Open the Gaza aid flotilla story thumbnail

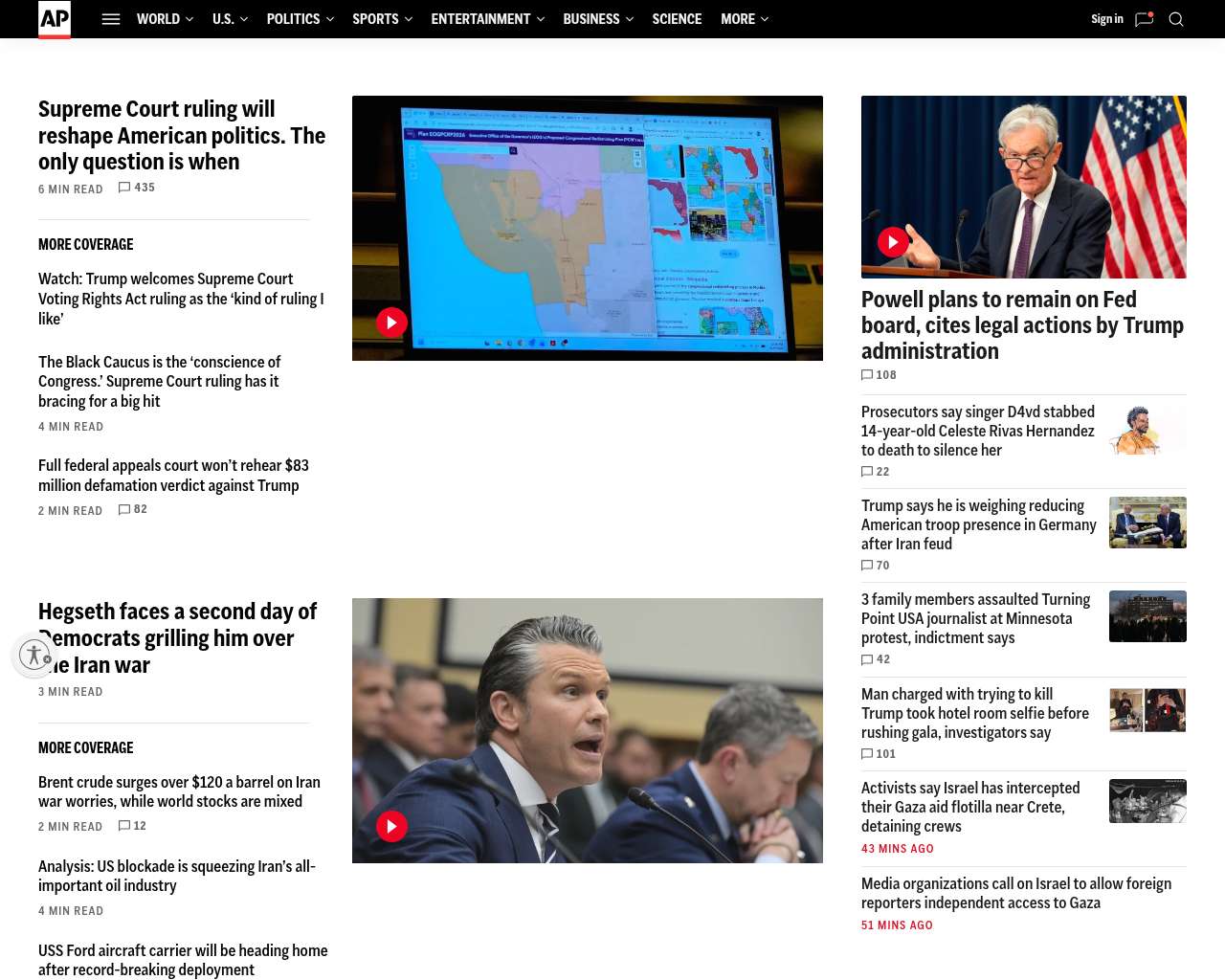click(x=1147, y=801)
